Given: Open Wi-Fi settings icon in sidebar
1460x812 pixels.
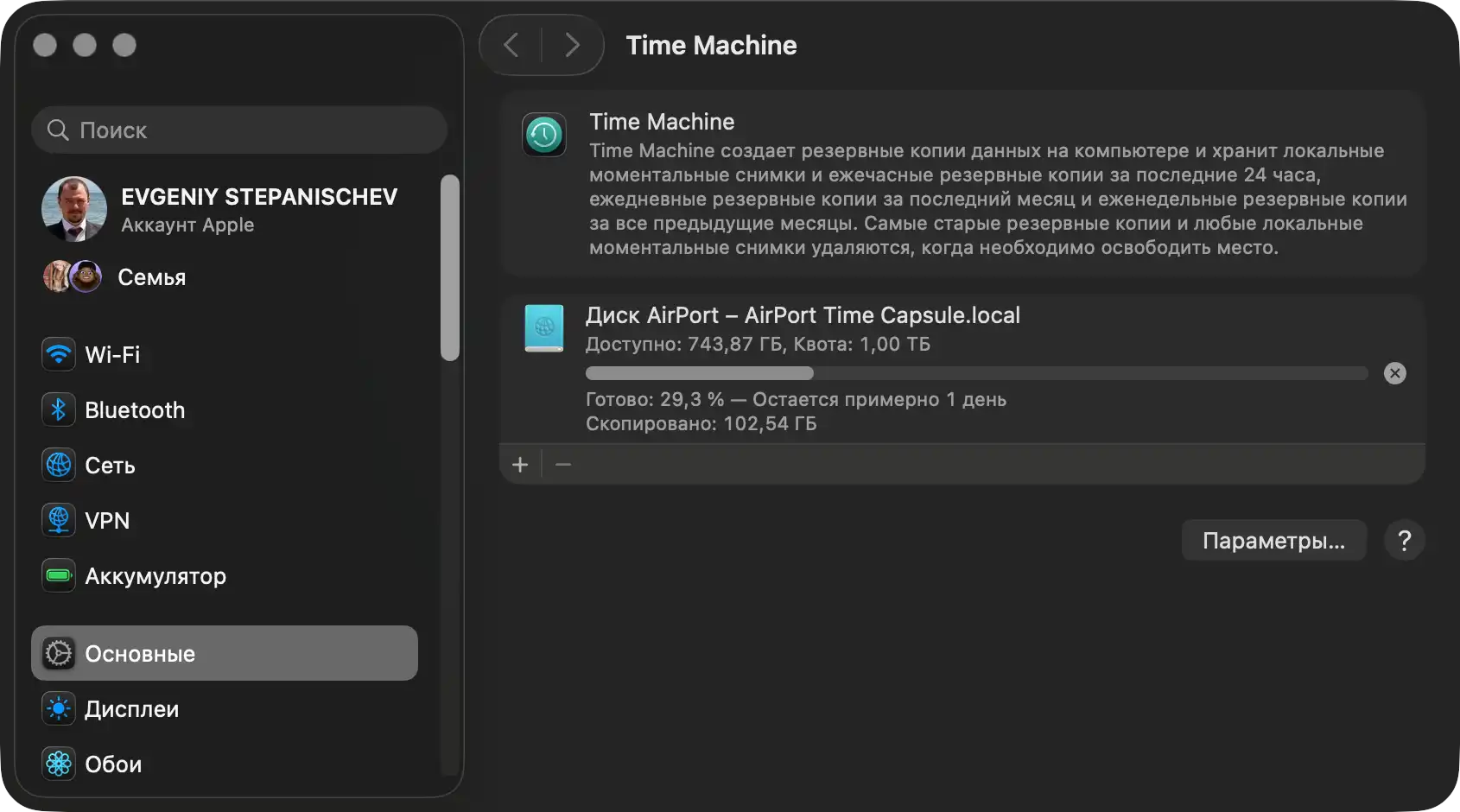Looking at the screenshot, I should pos(59,354).
